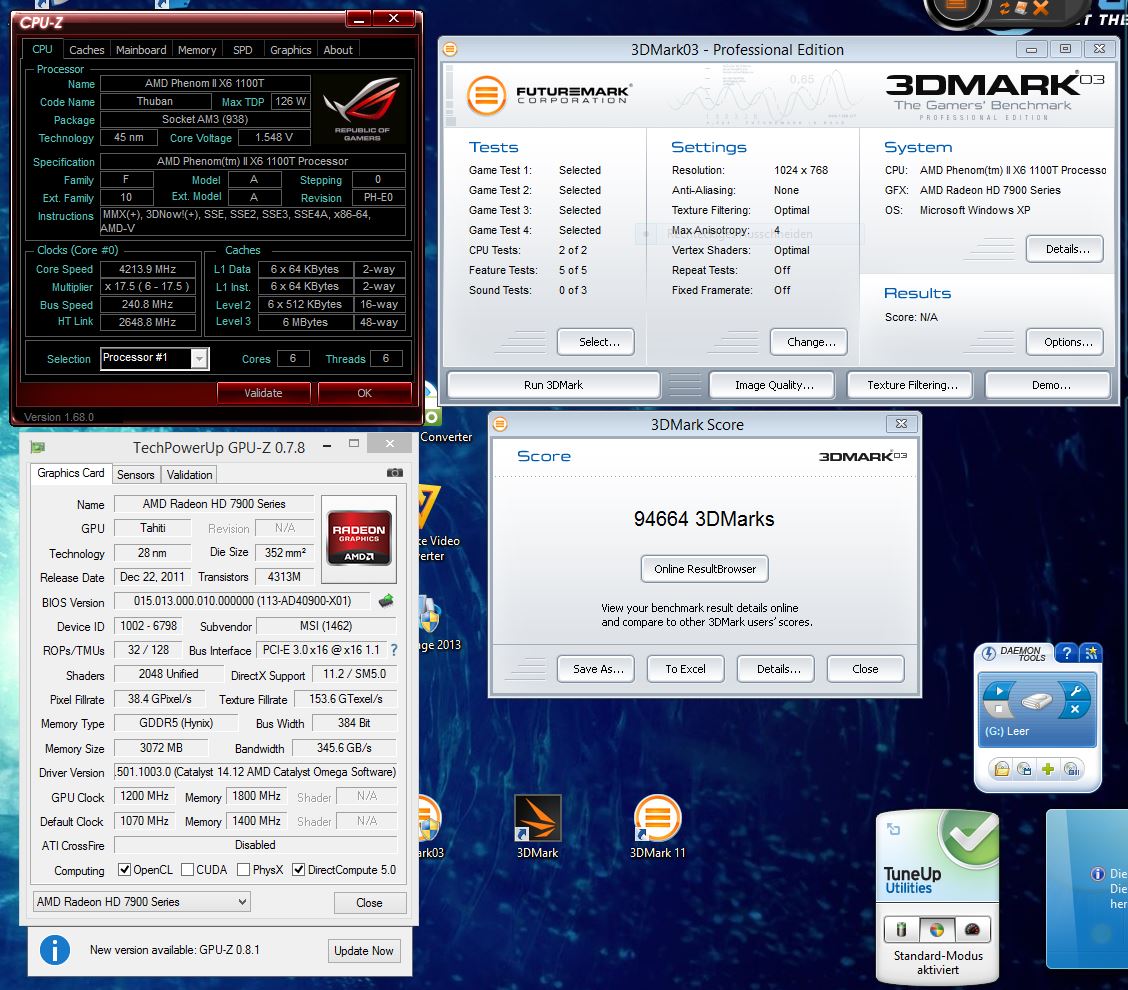Switch to CPU-Z Memory tab
The height and width of the screenshot is (990, 1128).
(197, 50)
